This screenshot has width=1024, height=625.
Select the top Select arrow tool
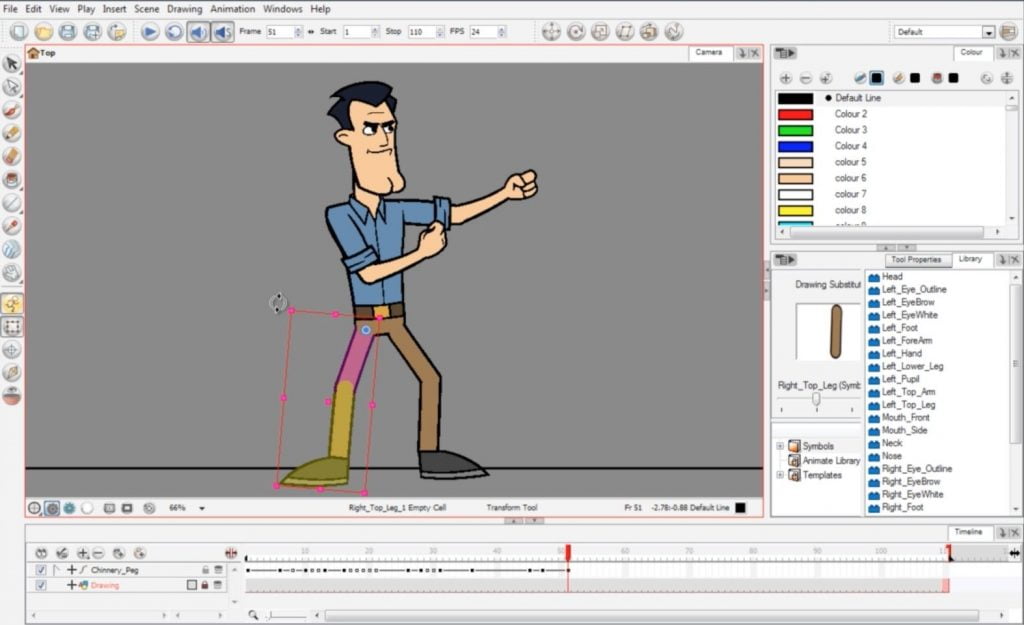(11, 62)
